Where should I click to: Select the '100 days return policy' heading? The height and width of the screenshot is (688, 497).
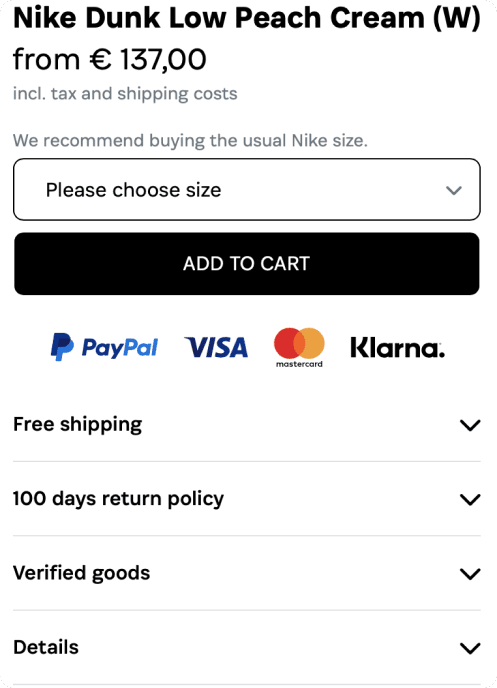(118, 499)
